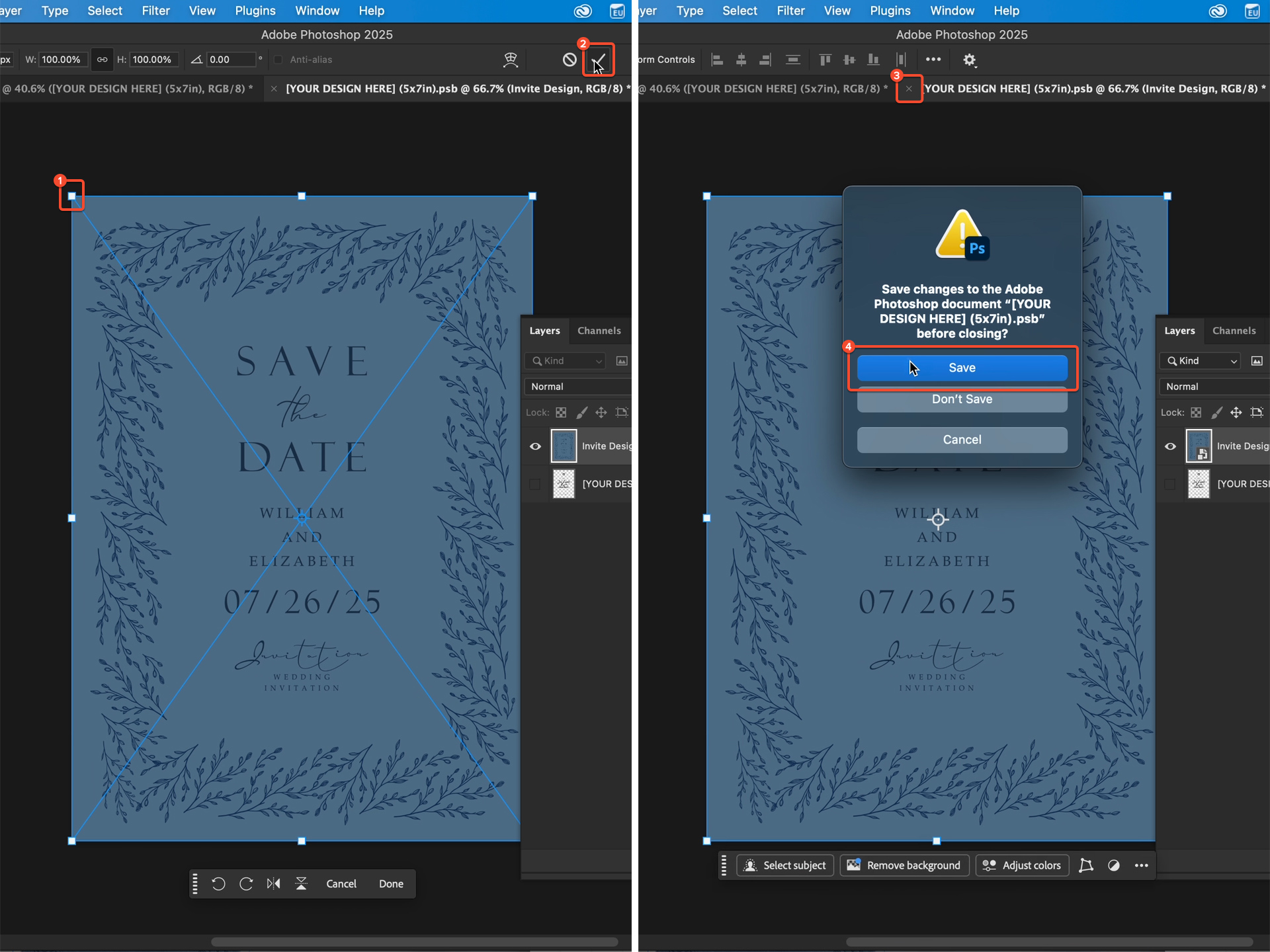The image size is (1270, 952).
Task: Open the ellipsis options in contextual taskbar
Action: click(x=1141, y=865)
